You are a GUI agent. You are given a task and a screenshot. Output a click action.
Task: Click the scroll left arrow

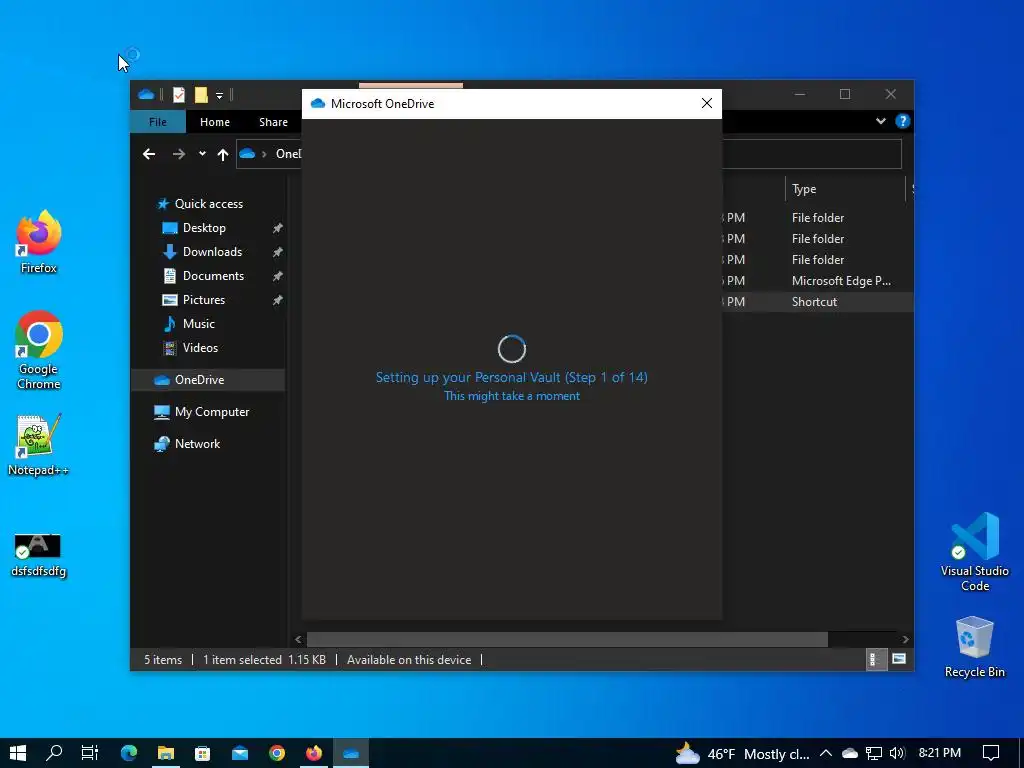coord(298,639)
